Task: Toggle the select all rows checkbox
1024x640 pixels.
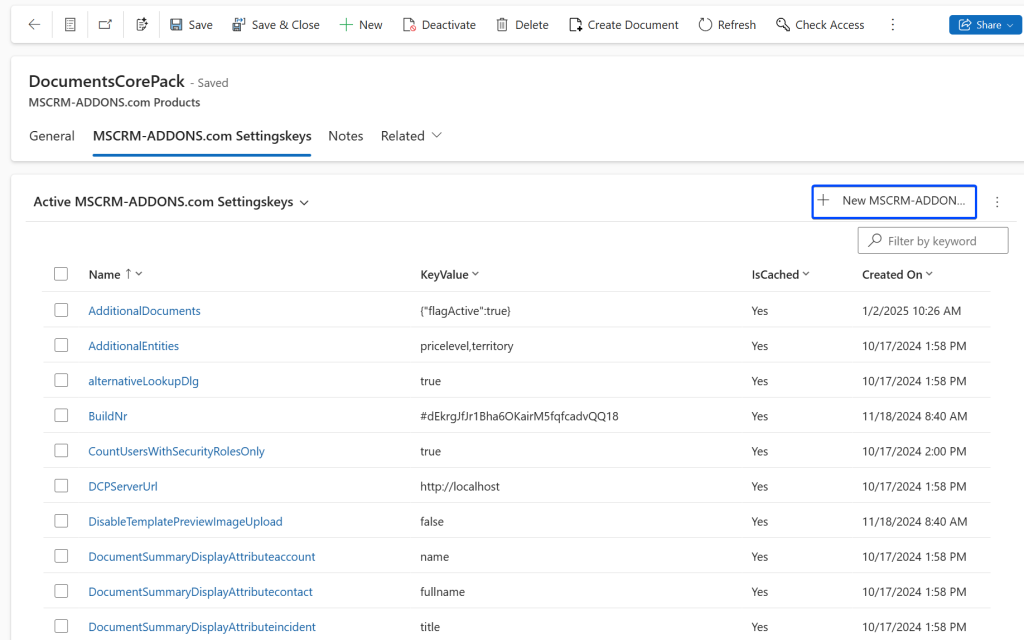Action: 61,274
